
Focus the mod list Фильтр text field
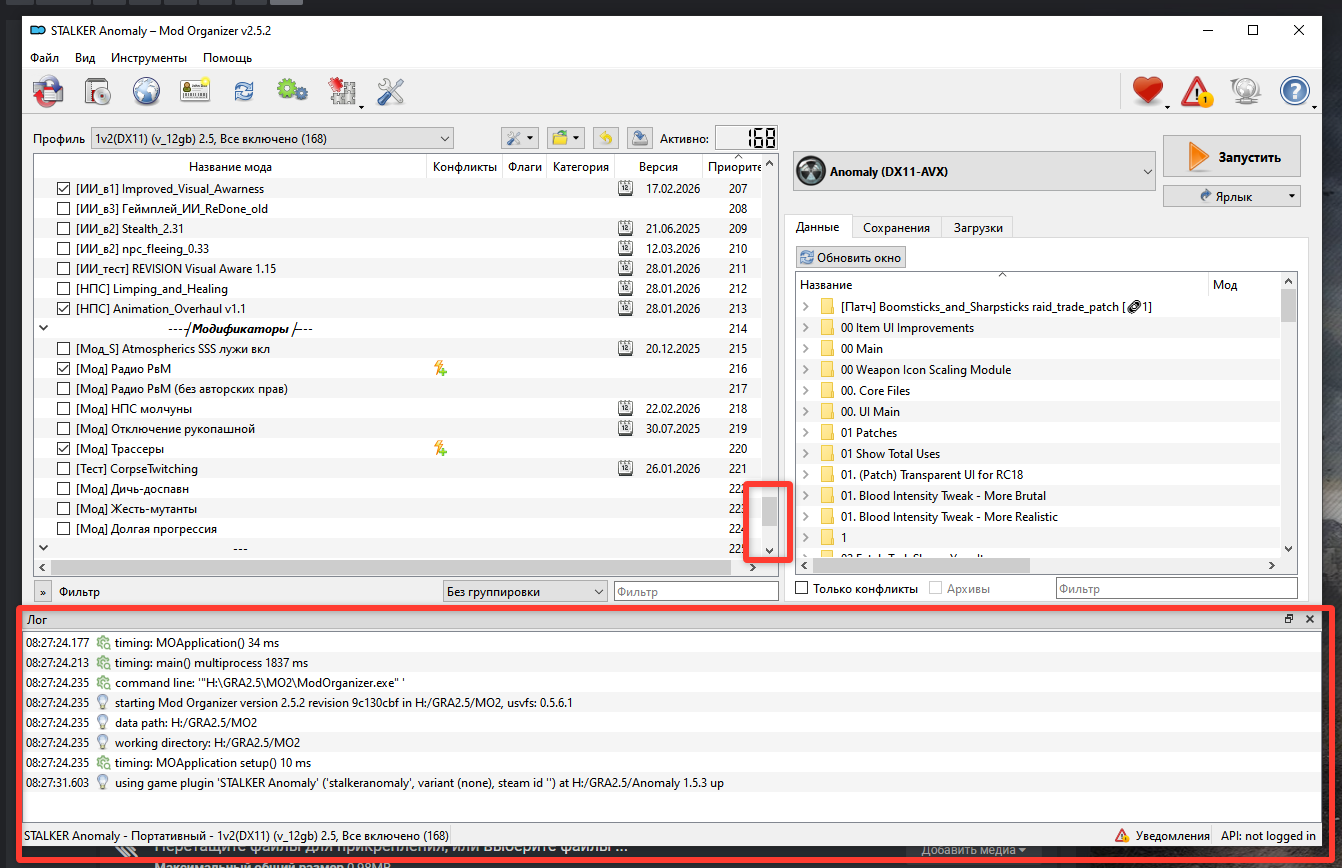pyautogui.click(x=696, y=592)
